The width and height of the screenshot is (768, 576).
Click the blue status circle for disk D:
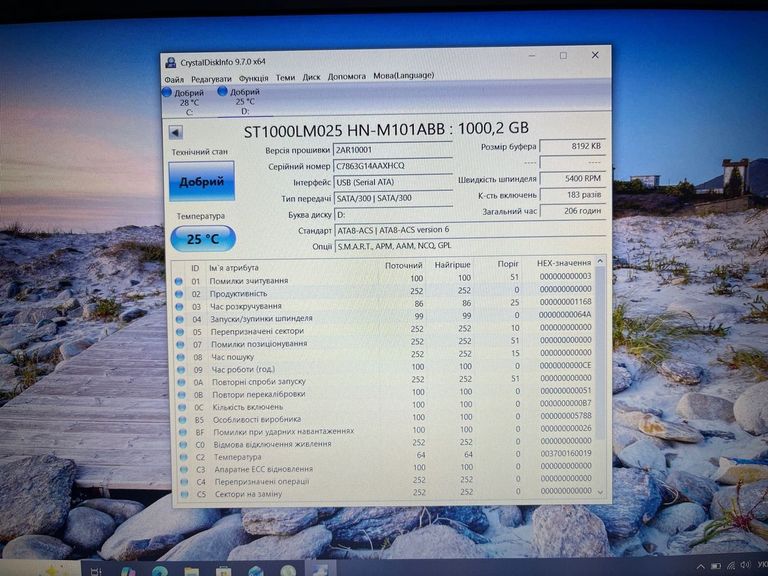pos(222,91)
